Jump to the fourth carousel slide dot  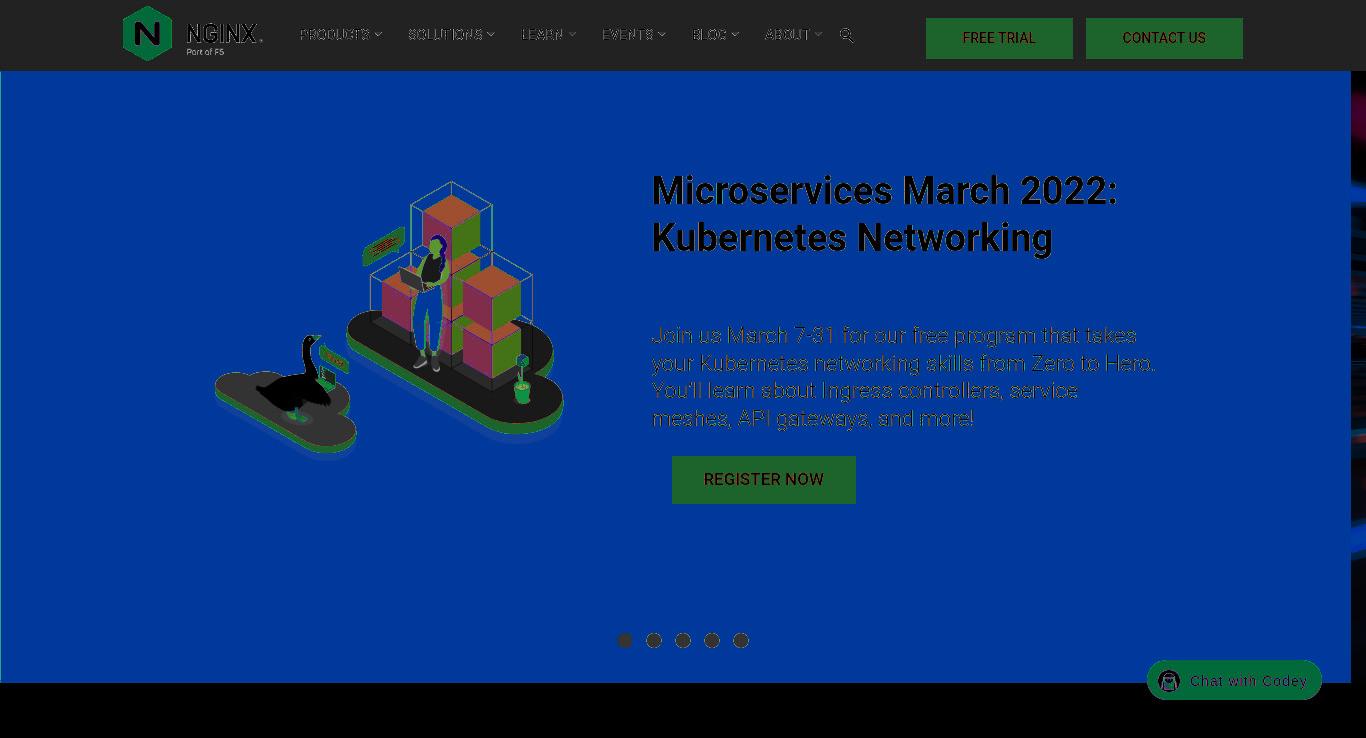pyautogui.click(x=712, y=640)
